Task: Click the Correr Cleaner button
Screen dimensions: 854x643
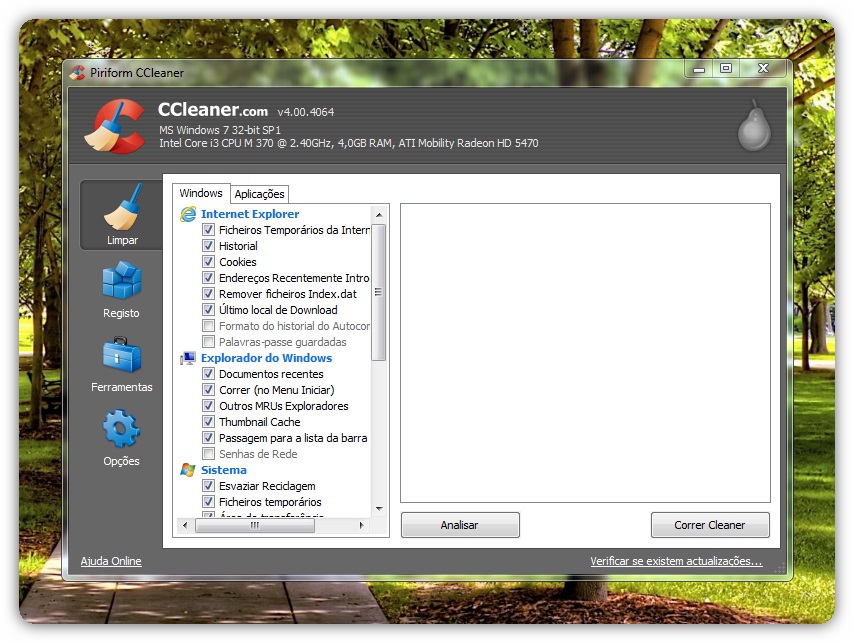Action: 710,525
